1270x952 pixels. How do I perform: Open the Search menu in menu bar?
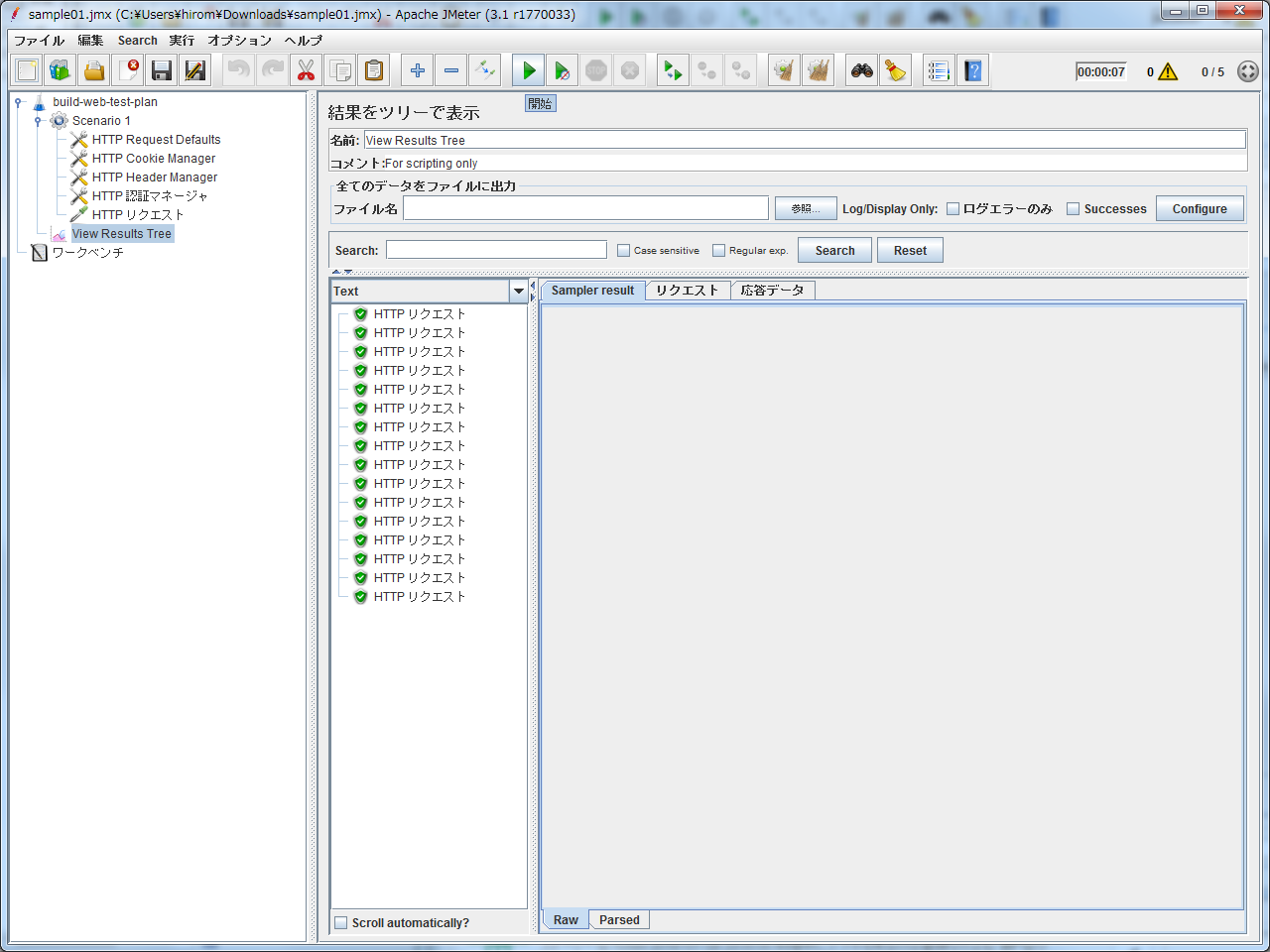tap(138, 41)
